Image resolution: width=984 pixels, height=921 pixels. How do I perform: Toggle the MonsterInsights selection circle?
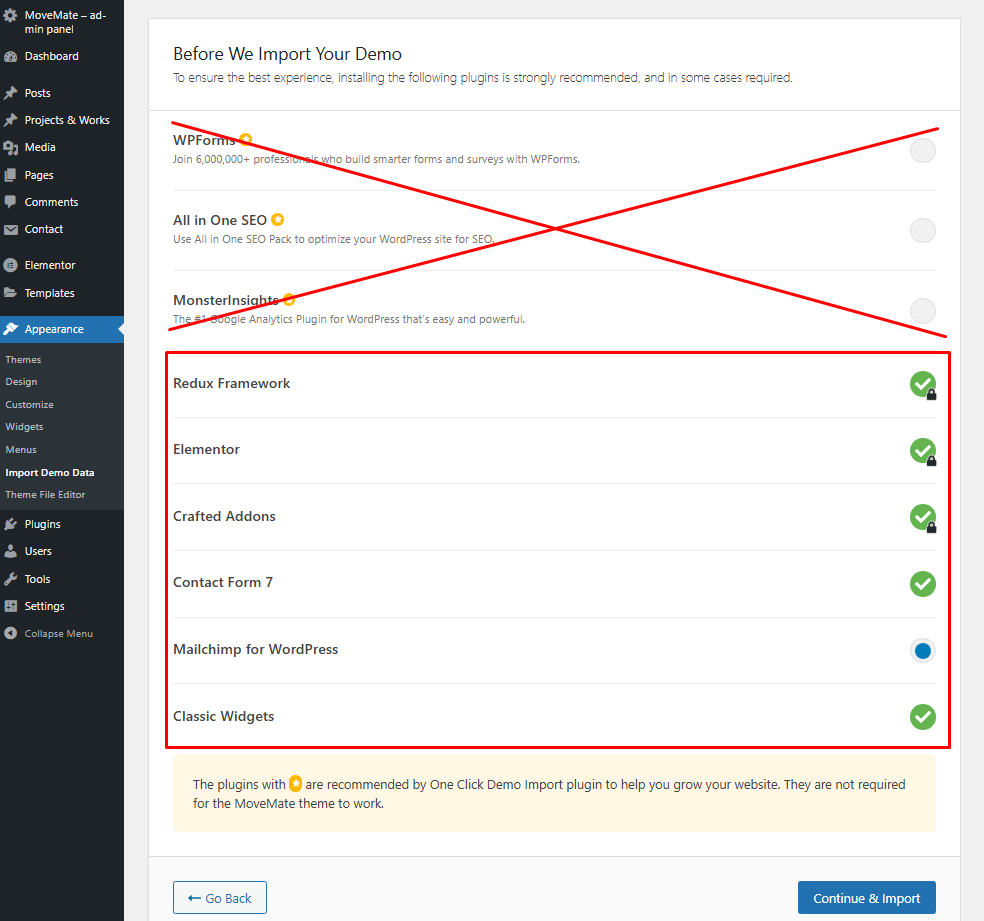tap(922, 311)
